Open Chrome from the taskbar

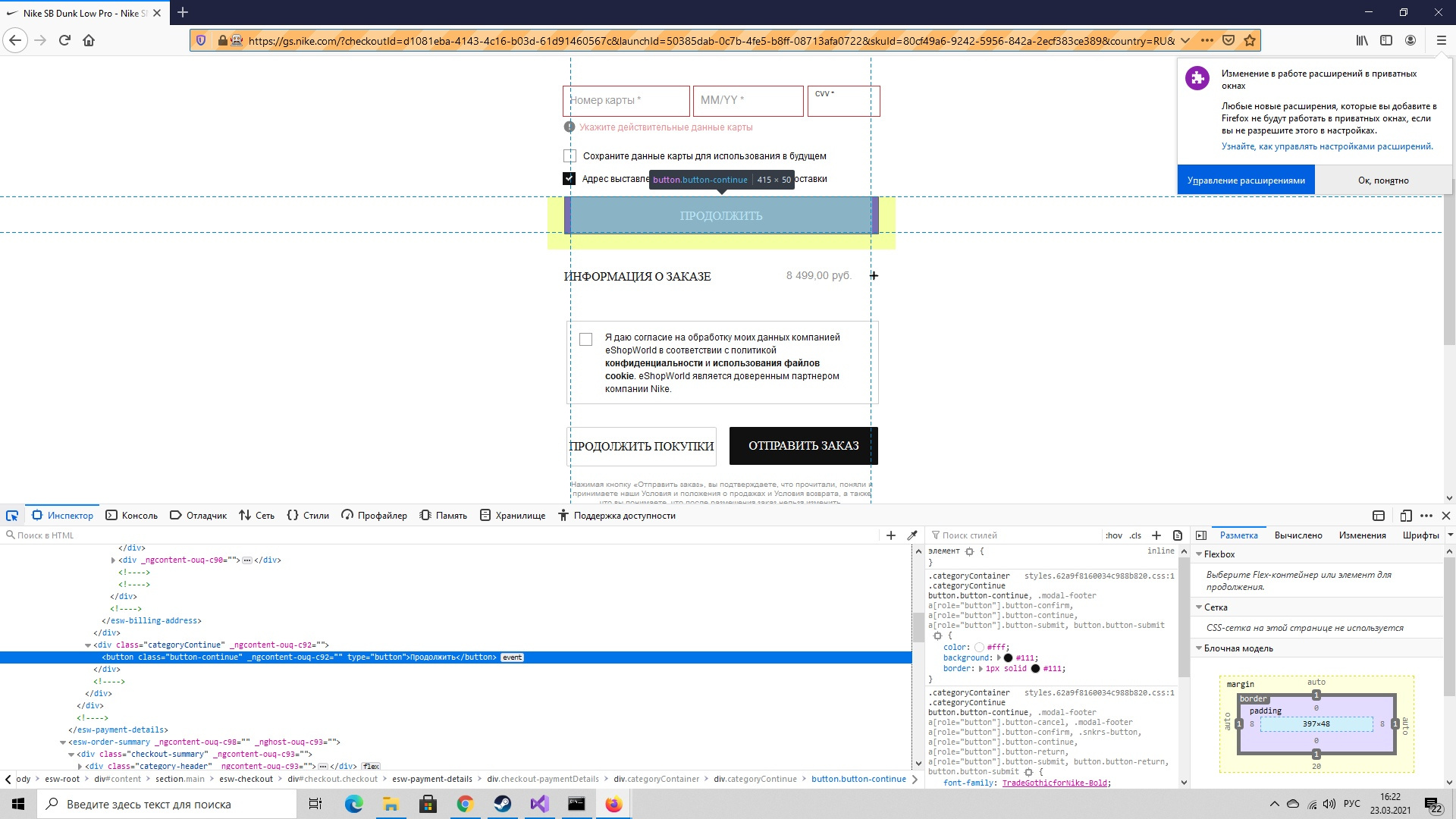click(x=465, y=804)
